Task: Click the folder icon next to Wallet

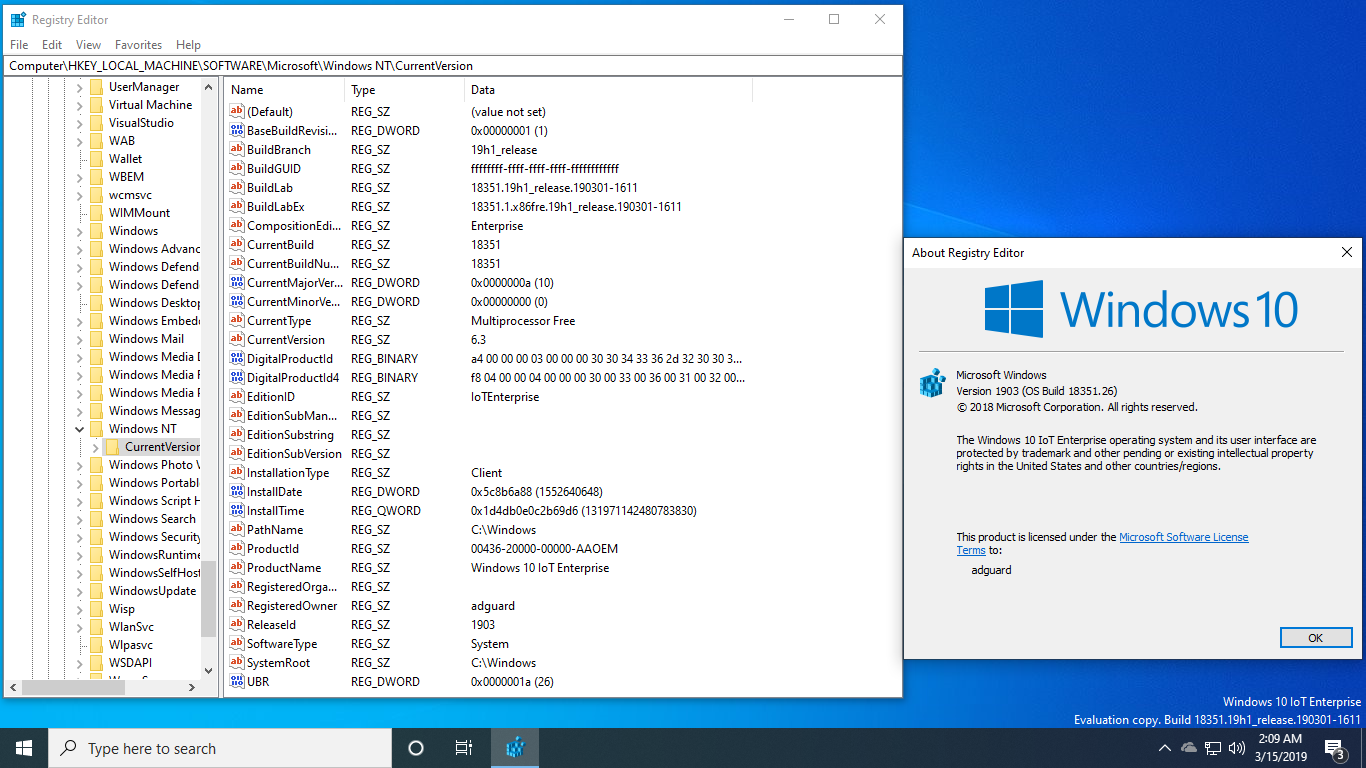Action: click(97, 159)
